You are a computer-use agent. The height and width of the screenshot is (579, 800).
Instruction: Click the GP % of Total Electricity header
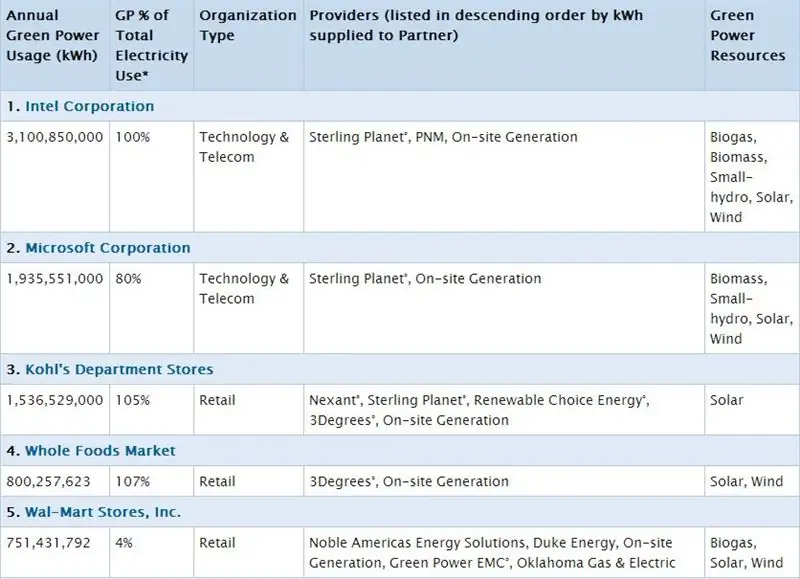pyautogui.click(x=150, y=46)
